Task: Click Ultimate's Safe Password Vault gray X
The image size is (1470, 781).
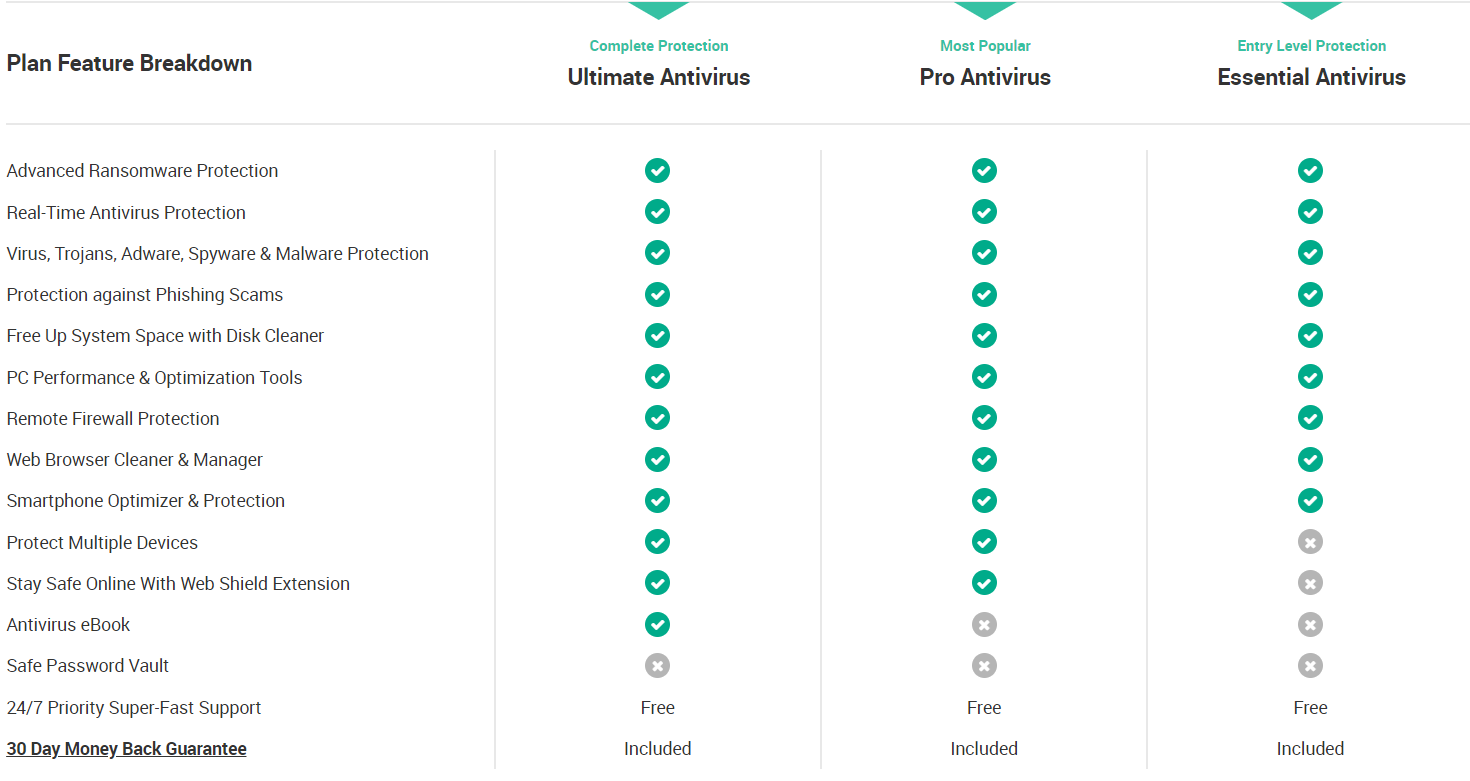Action: point(657,666)
